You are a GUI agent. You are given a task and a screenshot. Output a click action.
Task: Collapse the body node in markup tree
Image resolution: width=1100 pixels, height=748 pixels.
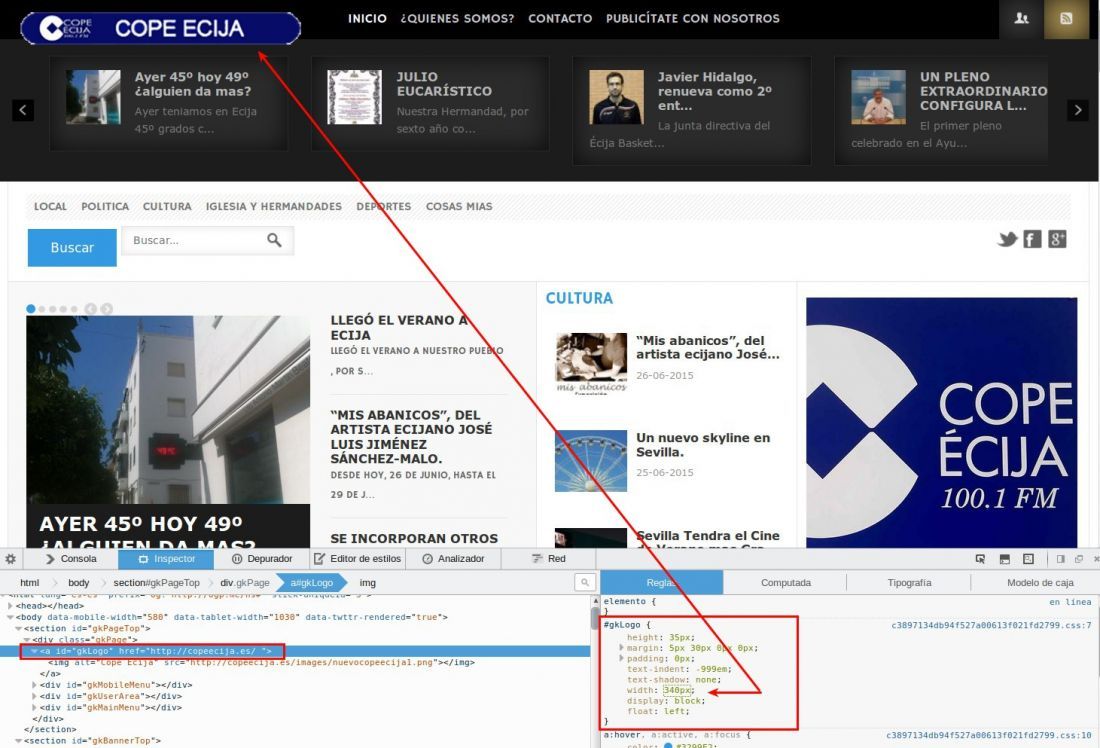(11, 617)
